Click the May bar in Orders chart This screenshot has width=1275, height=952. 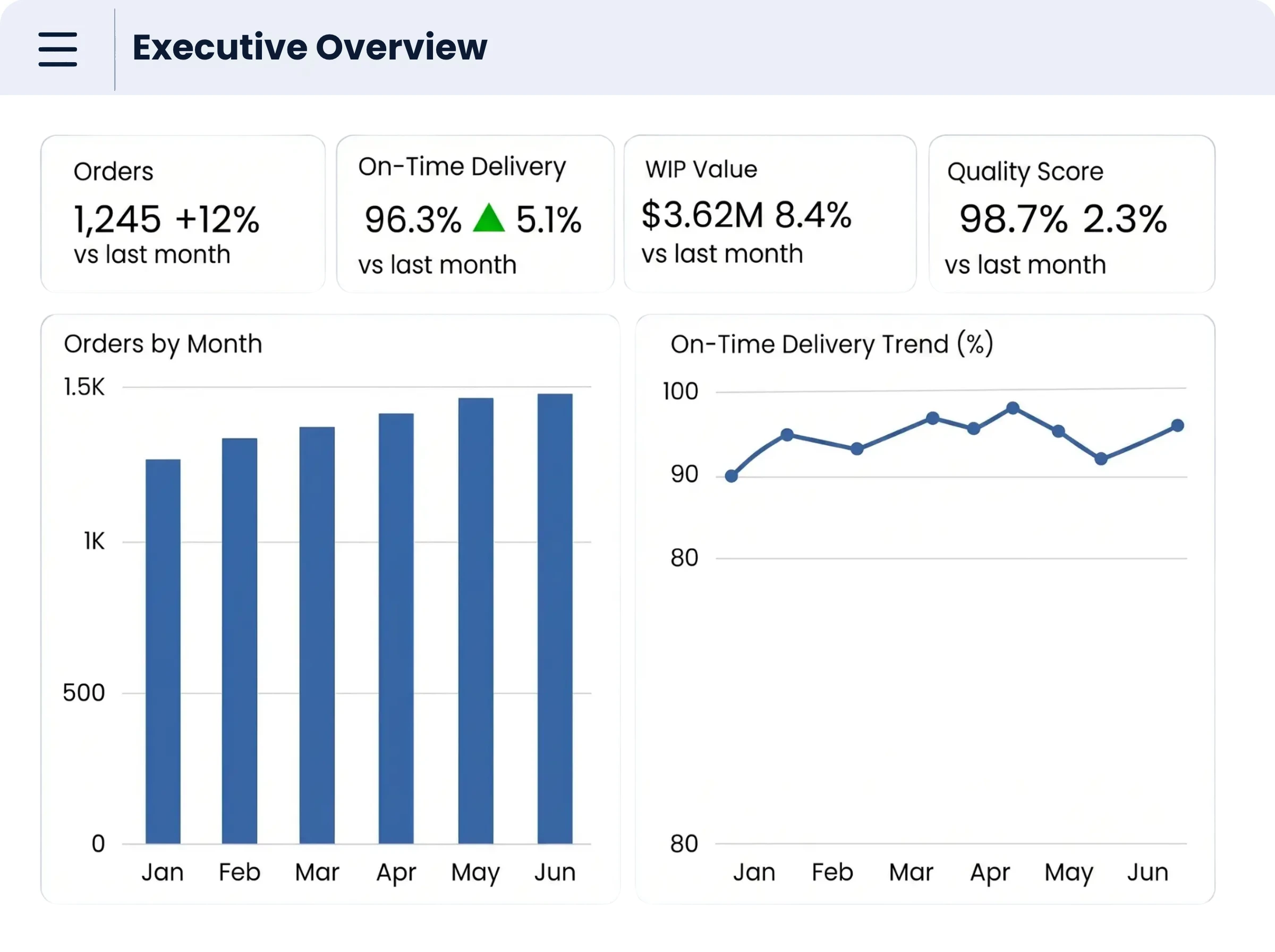pyautogui.click(x=476, y=620)
